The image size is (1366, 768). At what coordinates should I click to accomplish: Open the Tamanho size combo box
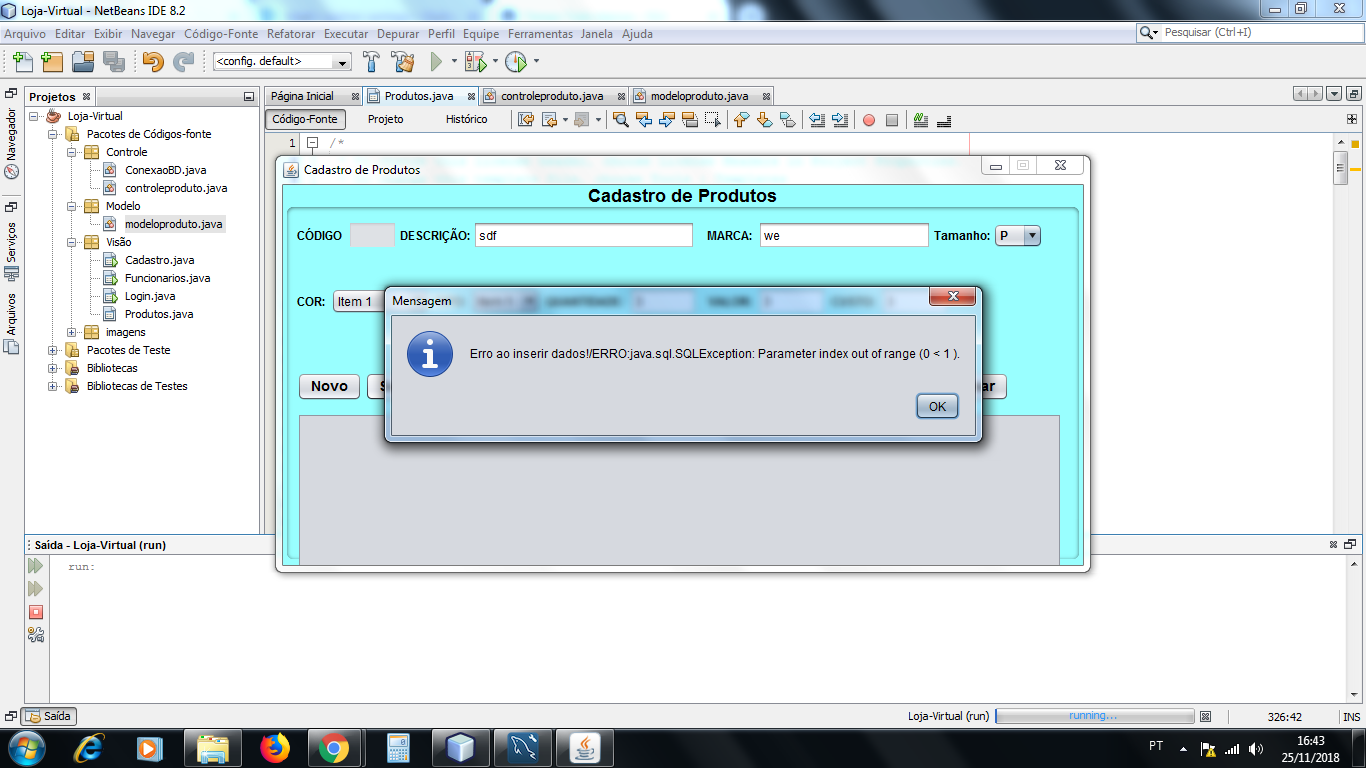pyautogui.click(x=1018, y=236)
